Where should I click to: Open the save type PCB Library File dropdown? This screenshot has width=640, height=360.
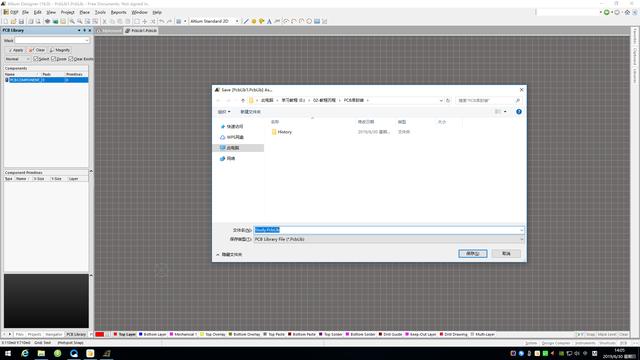coord(389,239)
